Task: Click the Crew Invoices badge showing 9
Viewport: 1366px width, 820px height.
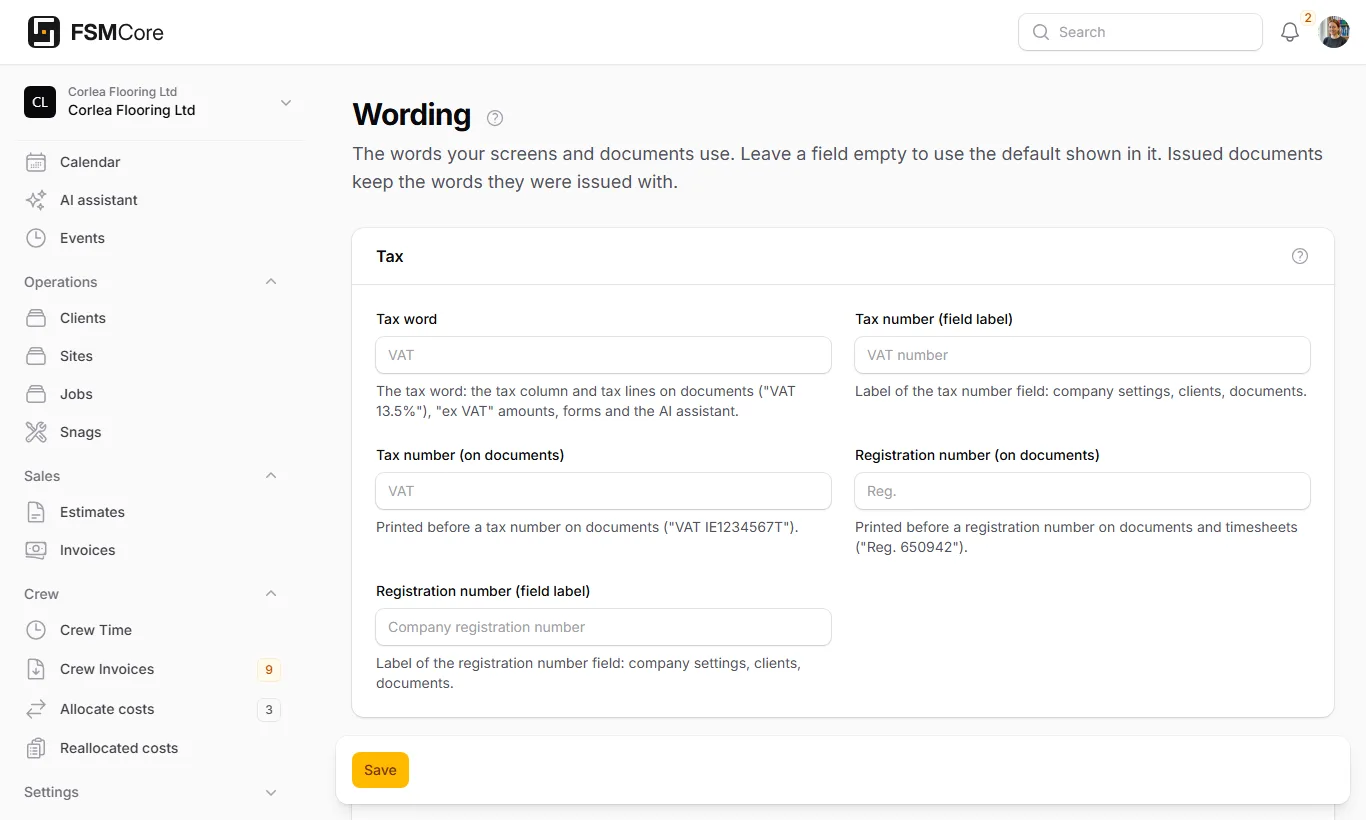Action: tap(268, 670)
